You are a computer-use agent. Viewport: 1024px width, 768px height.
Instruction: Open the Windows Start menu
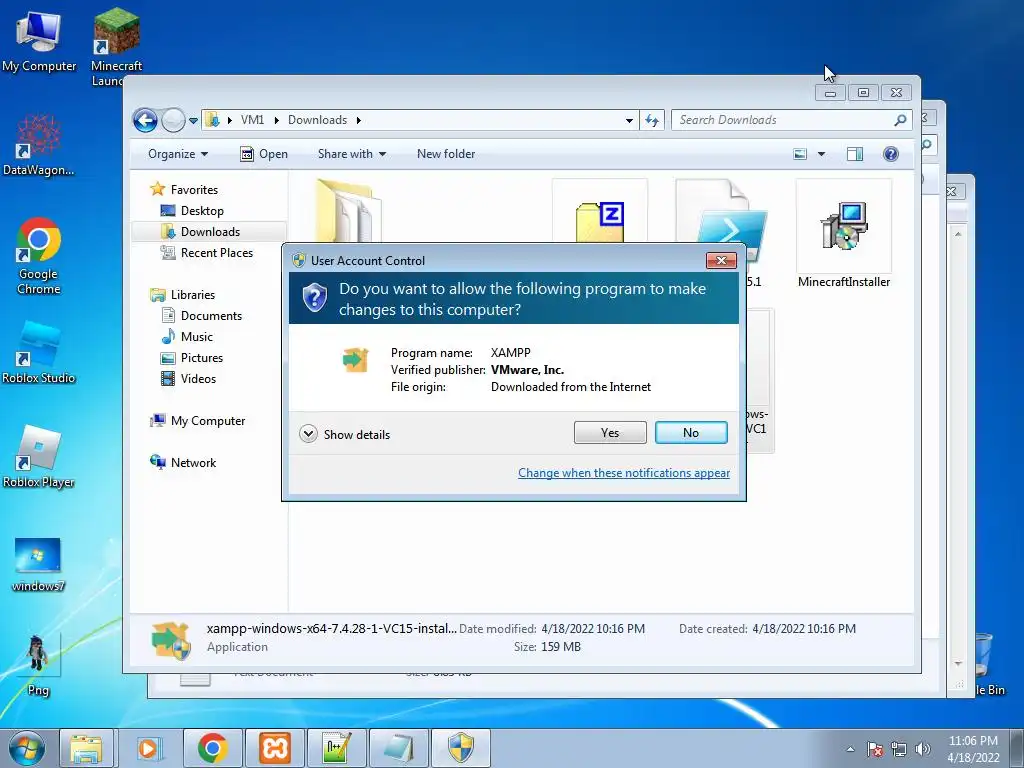(27, 748)
